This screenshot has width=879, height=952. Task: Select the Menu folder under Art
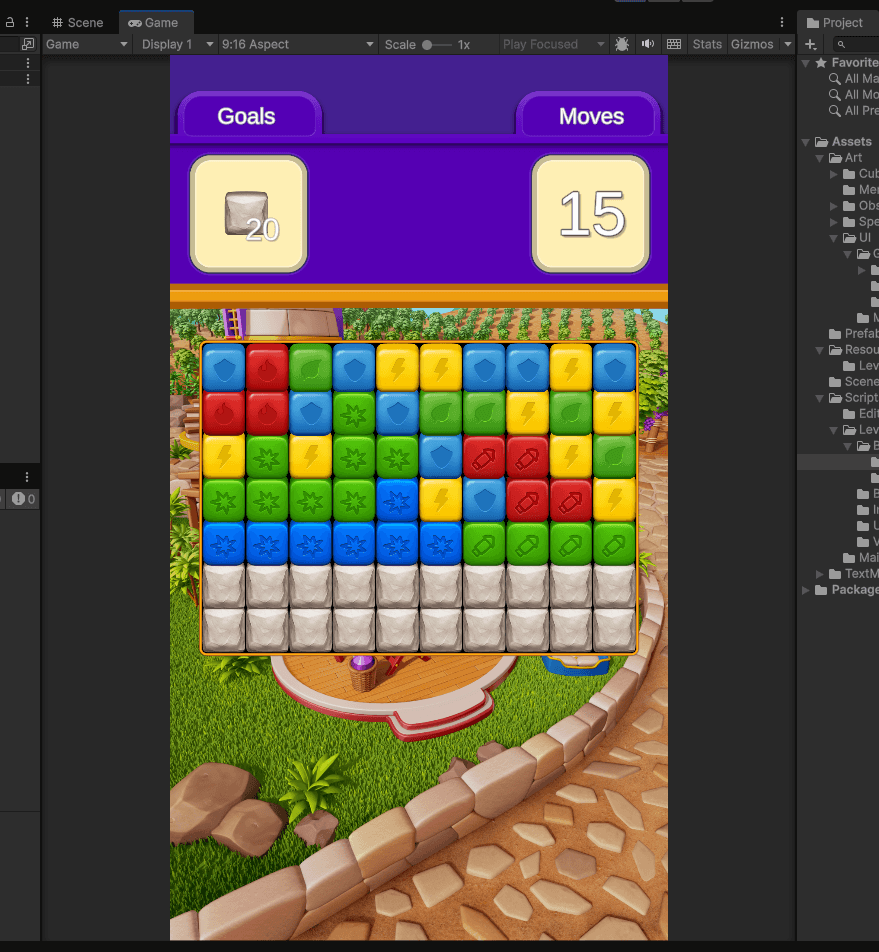860,189
